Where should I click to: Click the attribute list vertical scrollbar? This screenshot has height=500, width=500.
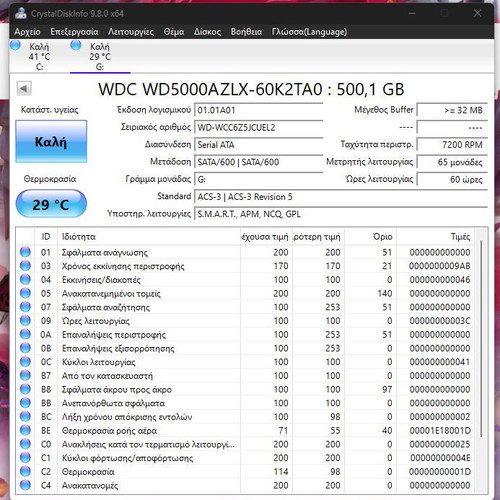481,338
